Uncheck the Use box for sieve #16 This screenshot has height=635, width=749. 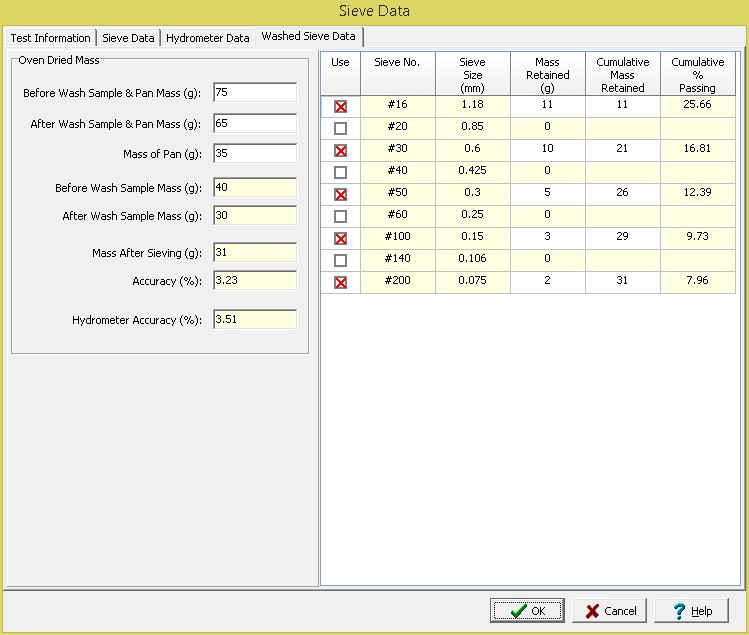click(341, 107)
